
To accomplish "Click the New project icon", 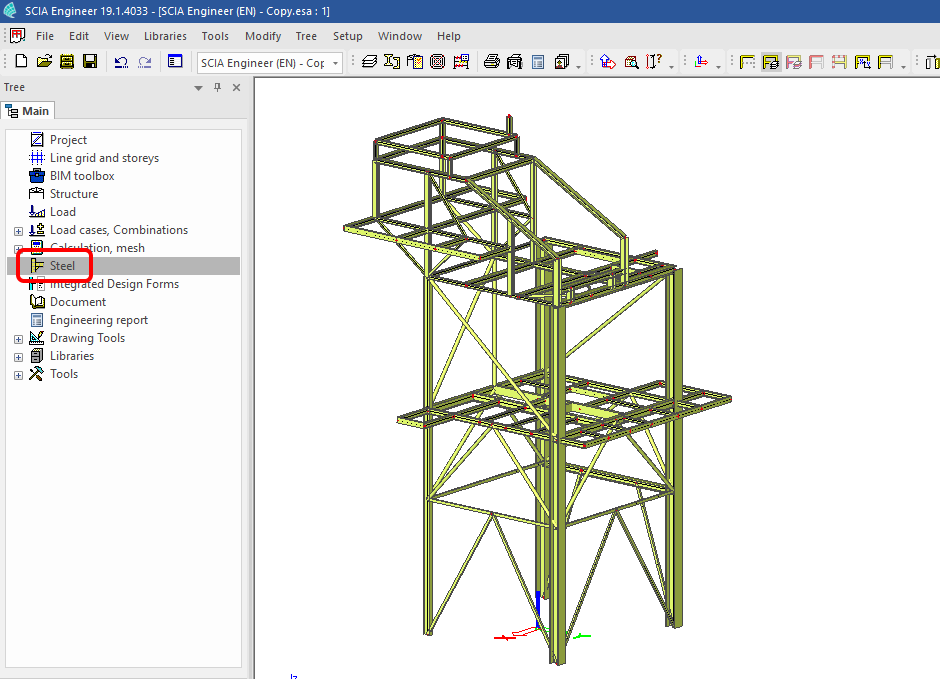I will coord(21,62).
